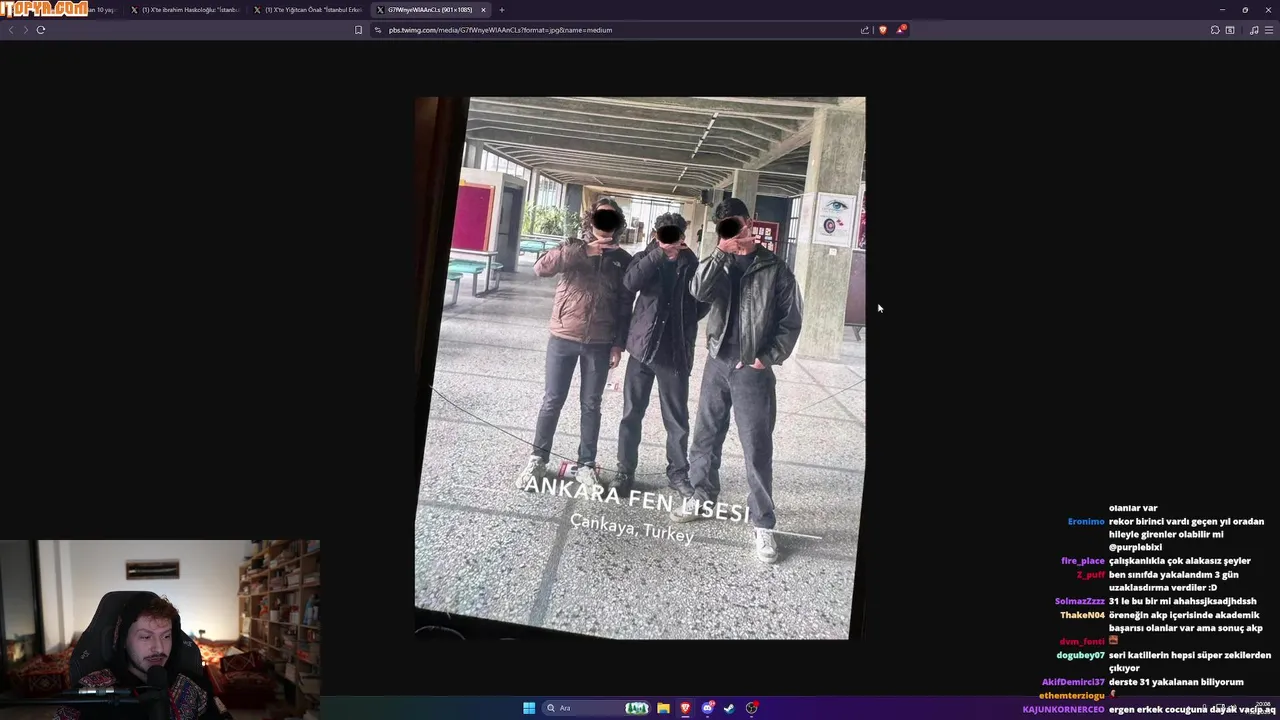Bookmark this page using the bookmark icon
This screenshot has width=1280, height=720.
[x=358, y=30]
